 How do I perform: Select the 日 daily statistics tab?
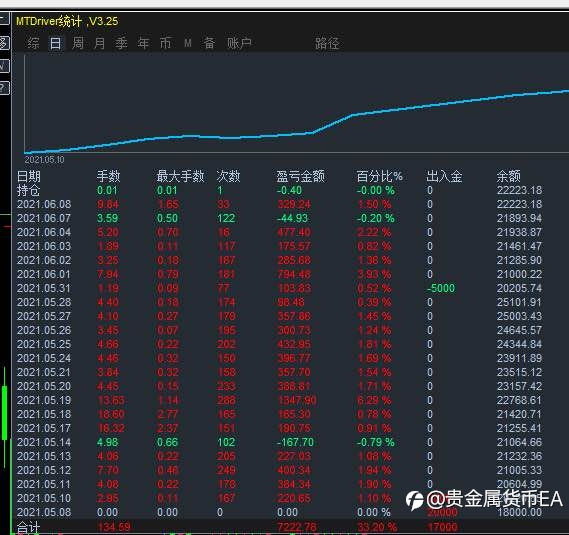pos(56,44)
